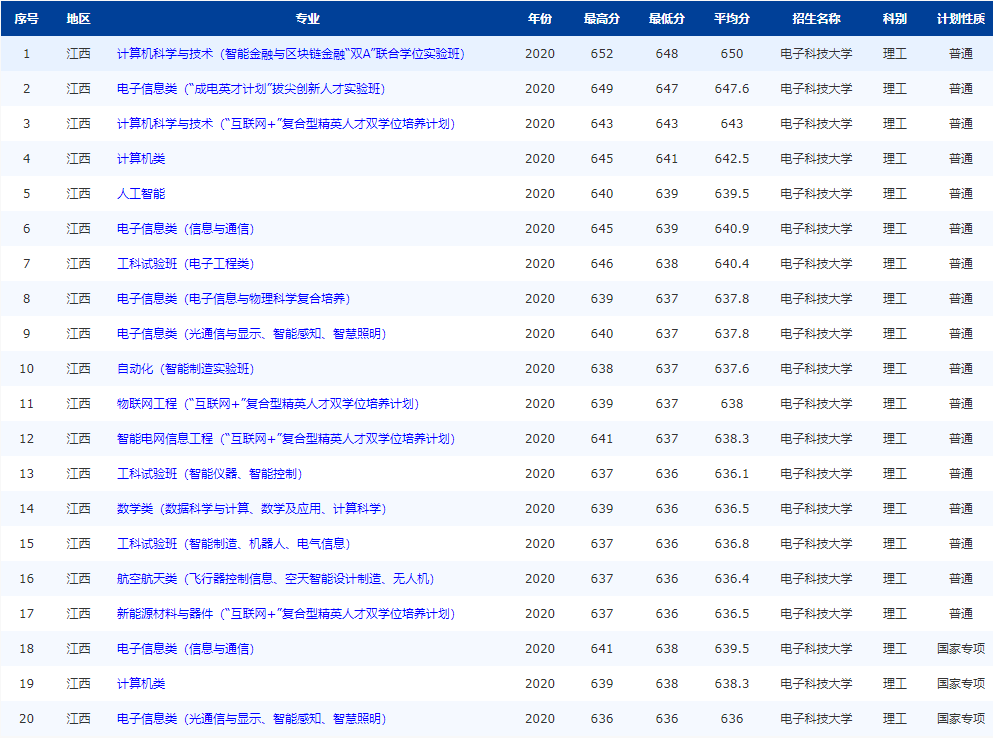
Task: Click the 专业 column header
Action: click(x=308, y=19)
